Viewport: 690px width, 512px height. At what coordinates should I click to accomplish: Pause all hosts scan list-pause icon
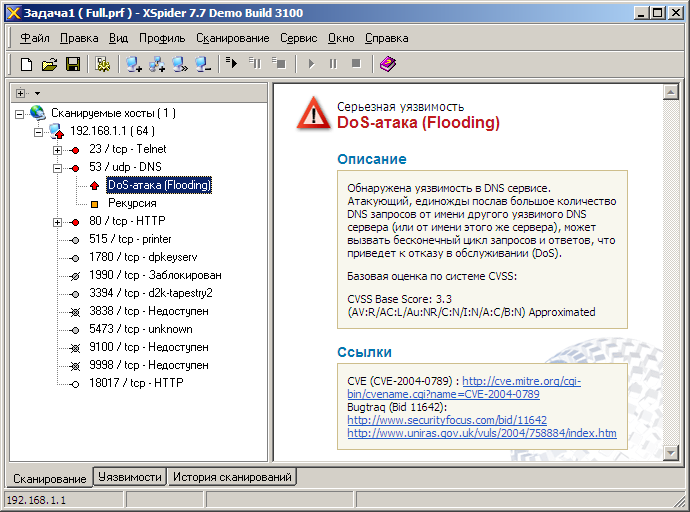255,63
